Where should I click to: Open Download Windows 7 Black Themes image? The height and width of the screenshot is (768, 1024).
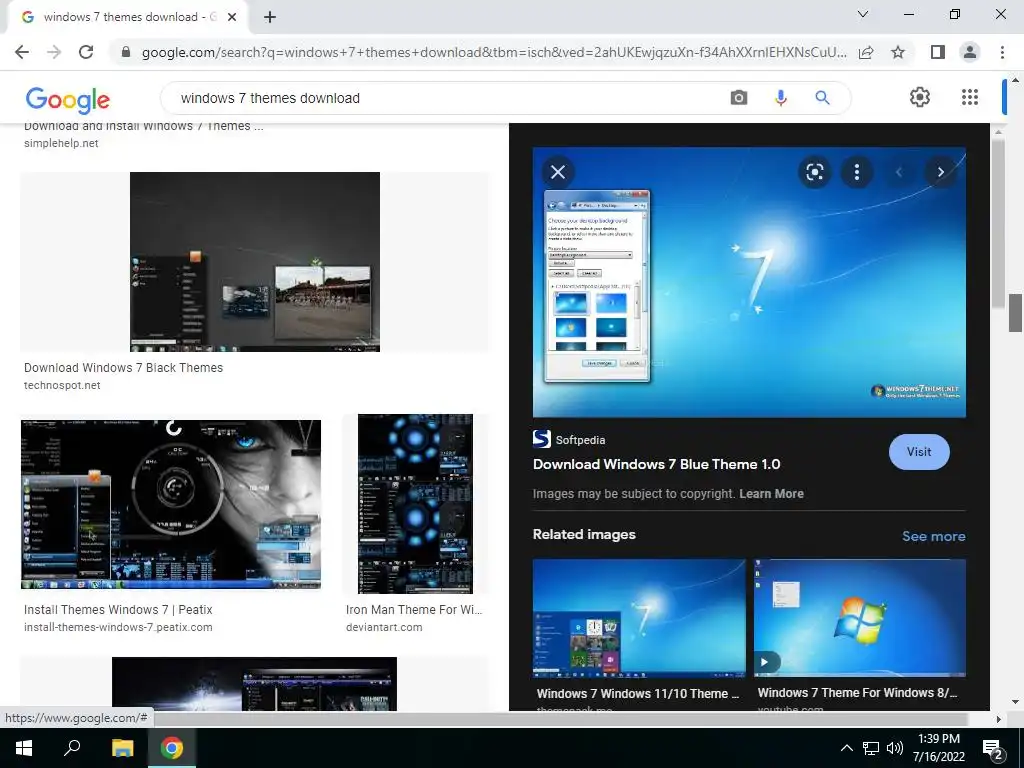tap(255, 262)
